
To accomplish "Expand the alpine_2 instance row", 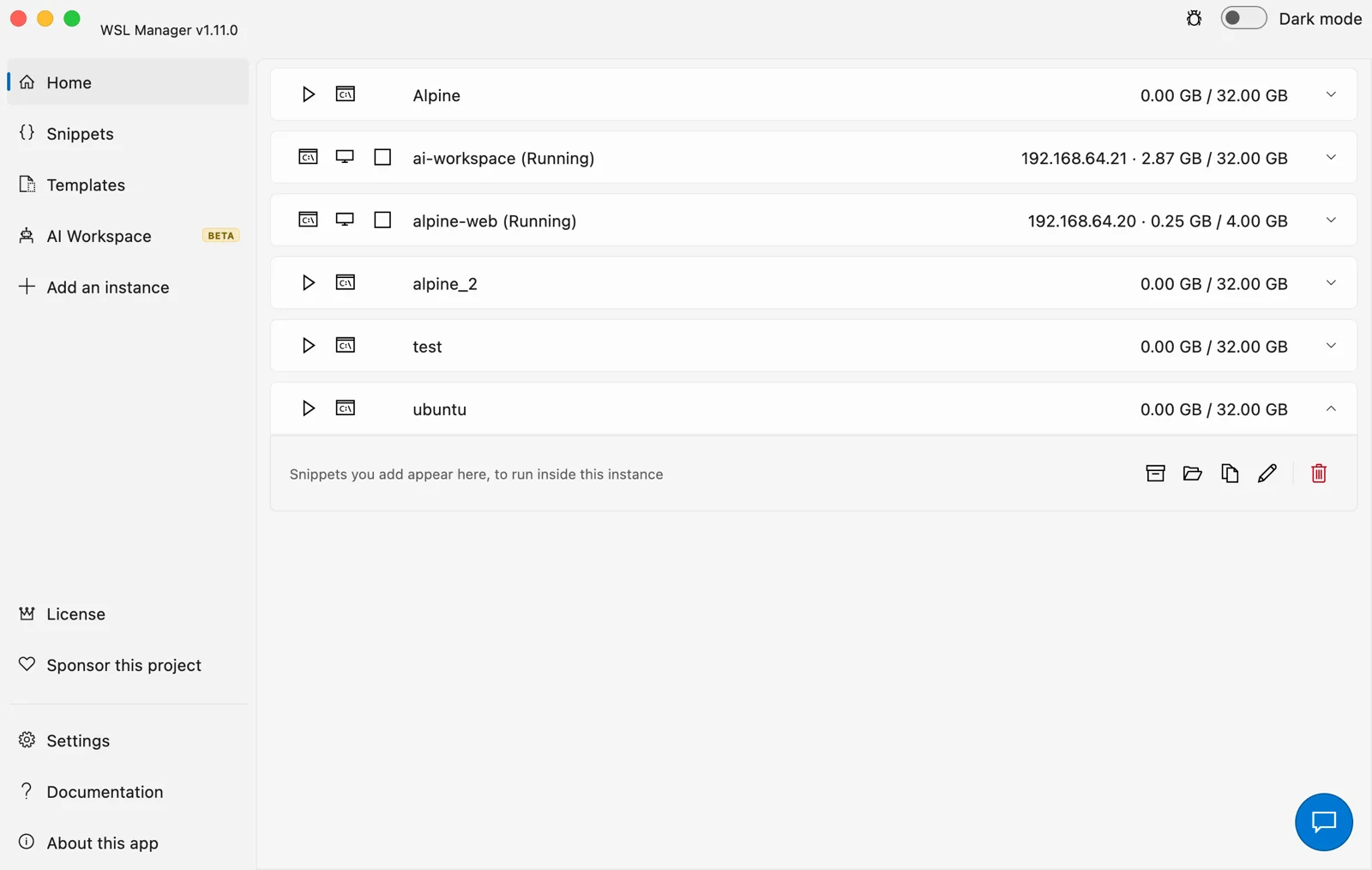I will 1331,282.
